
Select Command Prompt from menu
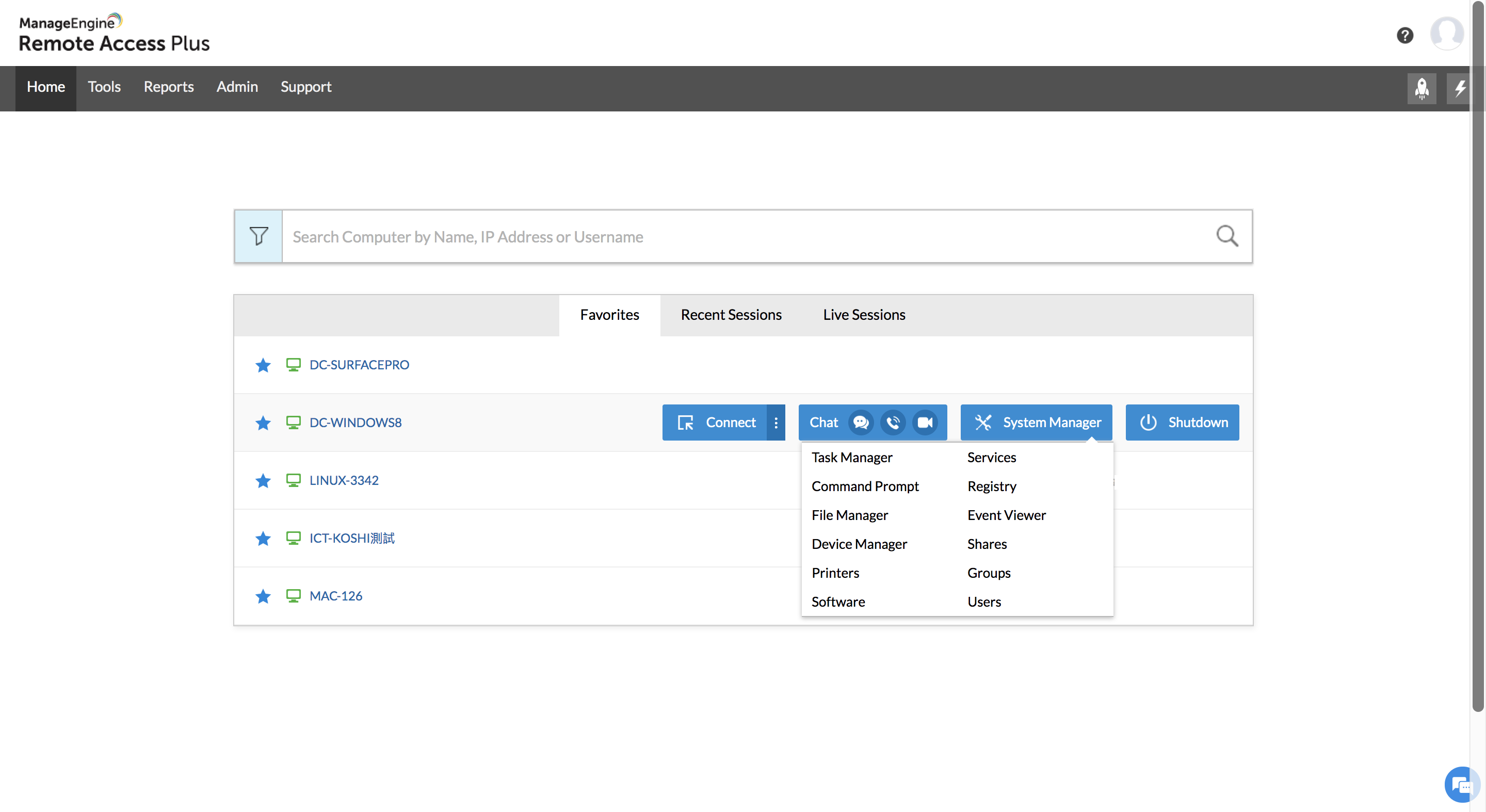[865, 486]
